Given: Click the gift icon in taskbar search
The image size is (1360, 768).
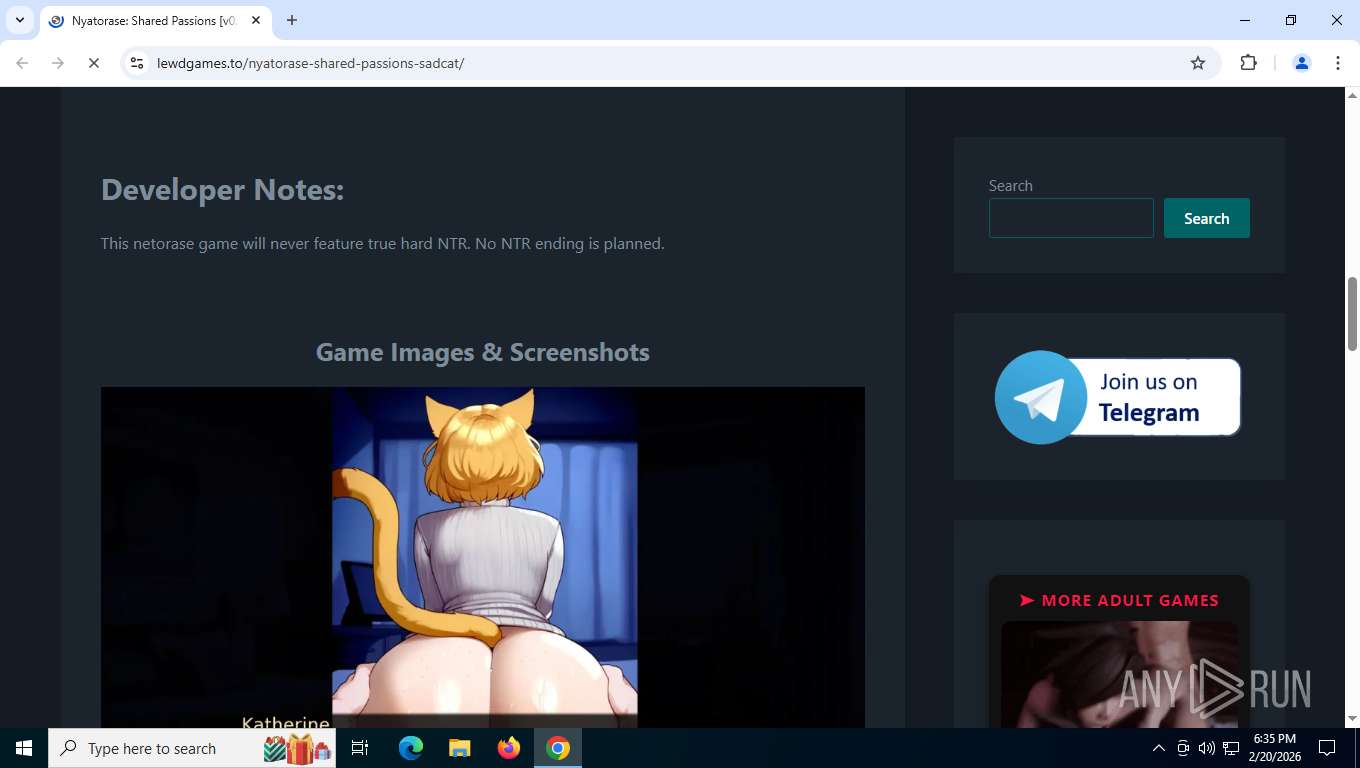Looking at the screenshot, I should pyautogui.click(x=297, y=748).
